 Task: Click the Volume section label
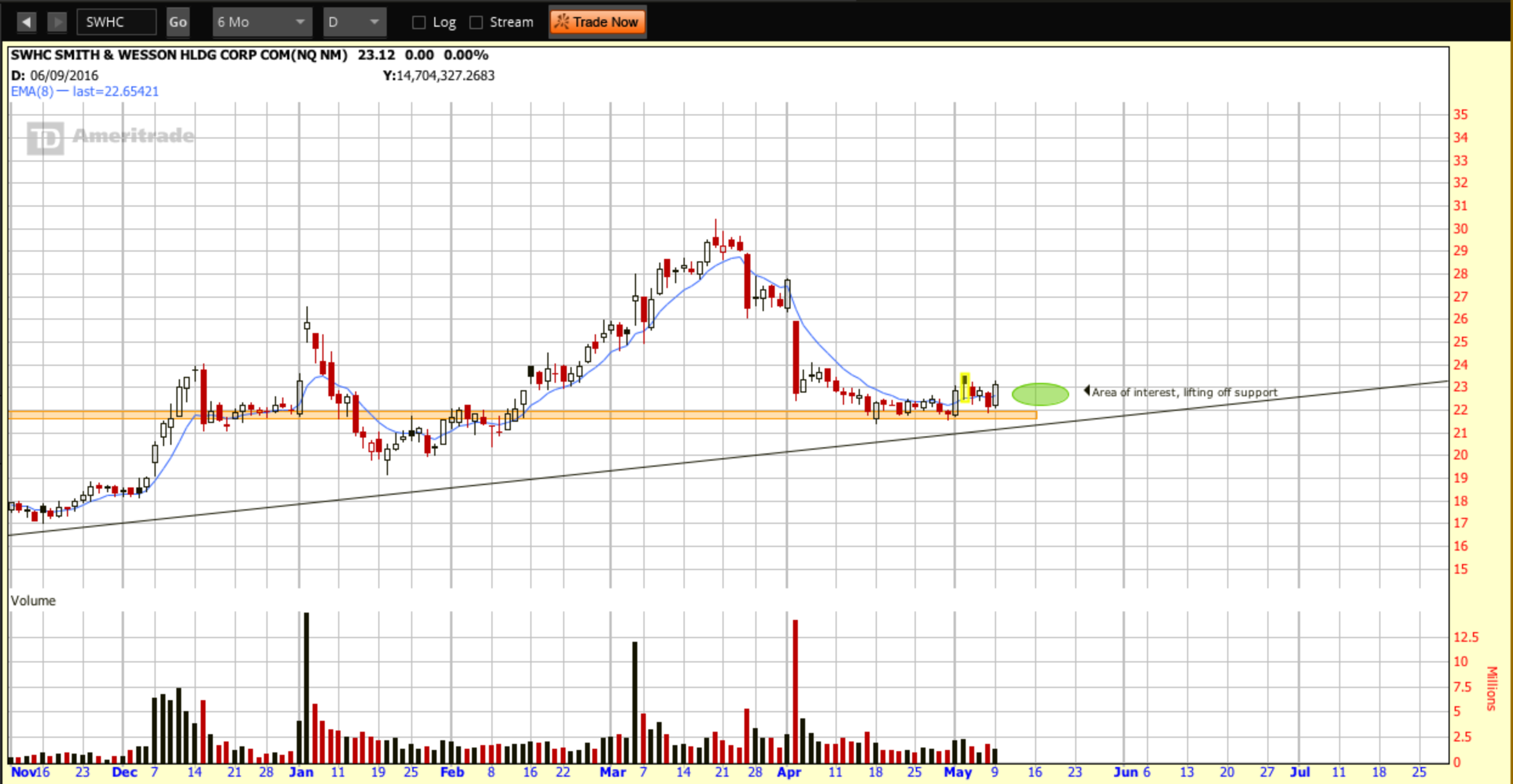33,600
